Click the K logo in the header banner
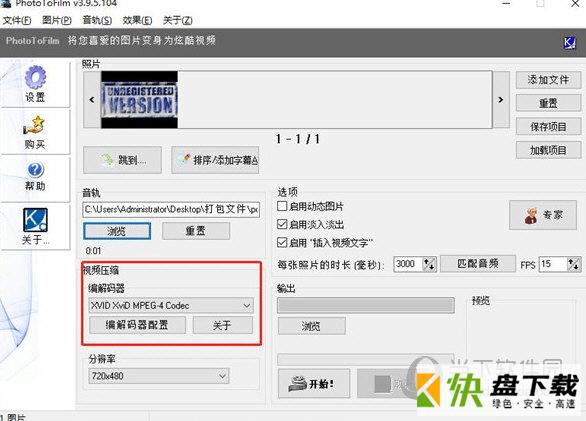Screen dimensions: 586x421 [x=570, y=42]
